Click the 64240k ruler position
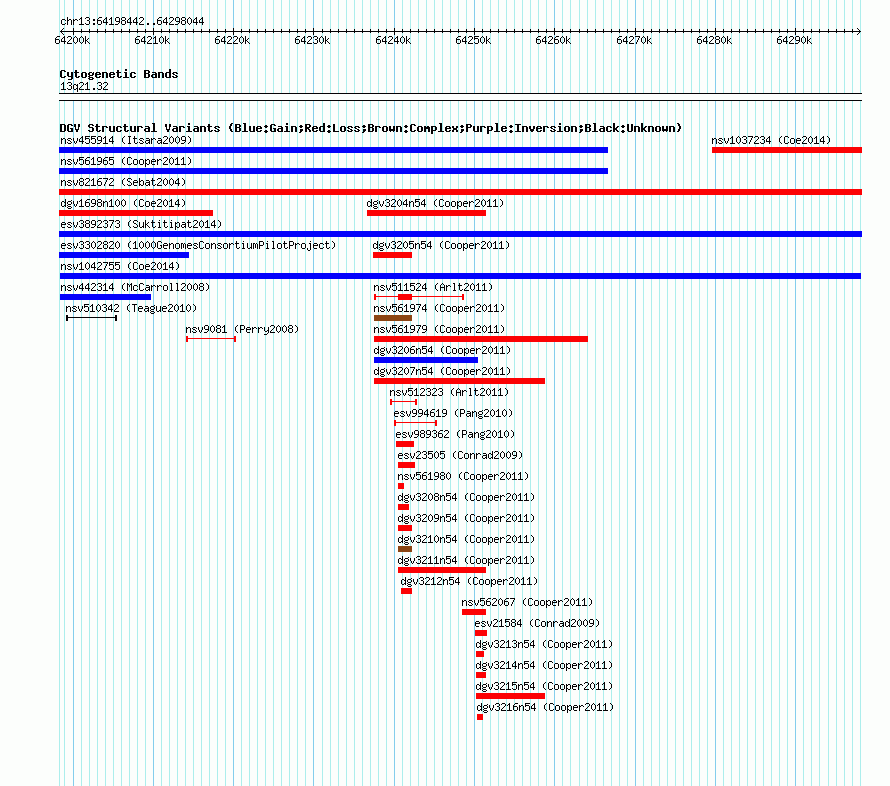890x786 pixels. click(393, 40)
